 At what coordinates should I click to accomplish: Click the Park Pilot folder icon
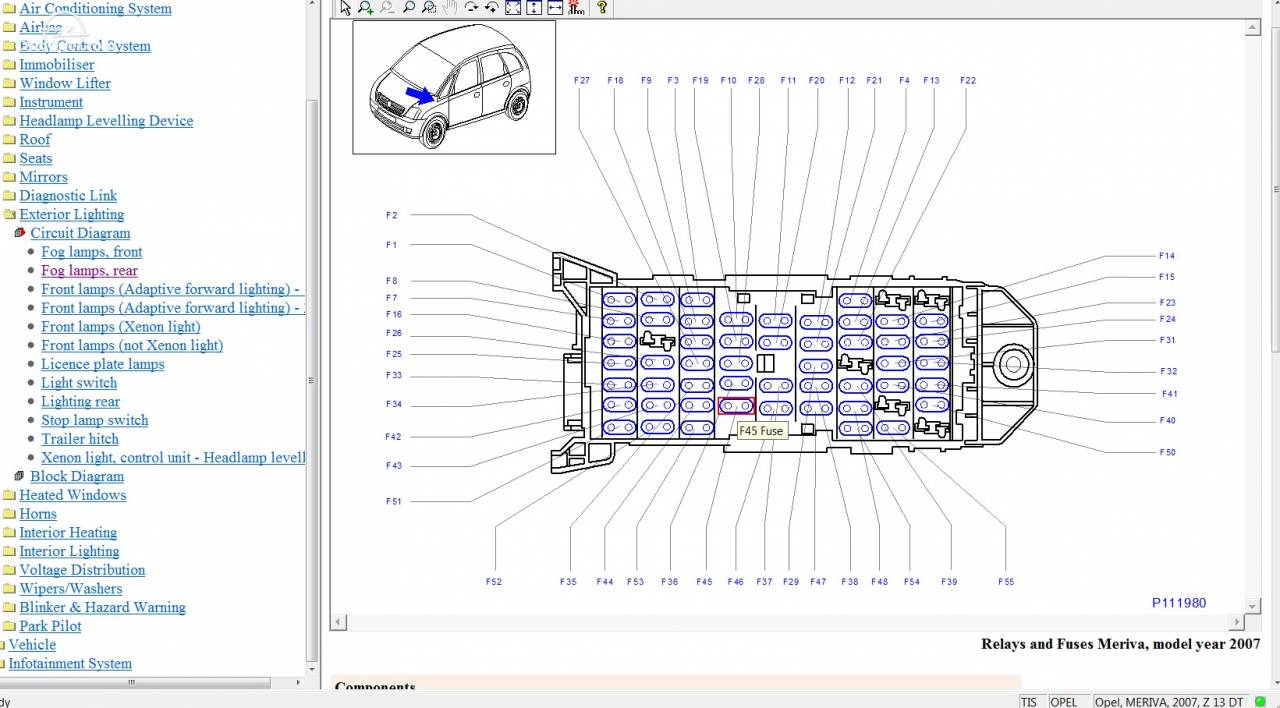pyautogui.click(x=9, y=627)
